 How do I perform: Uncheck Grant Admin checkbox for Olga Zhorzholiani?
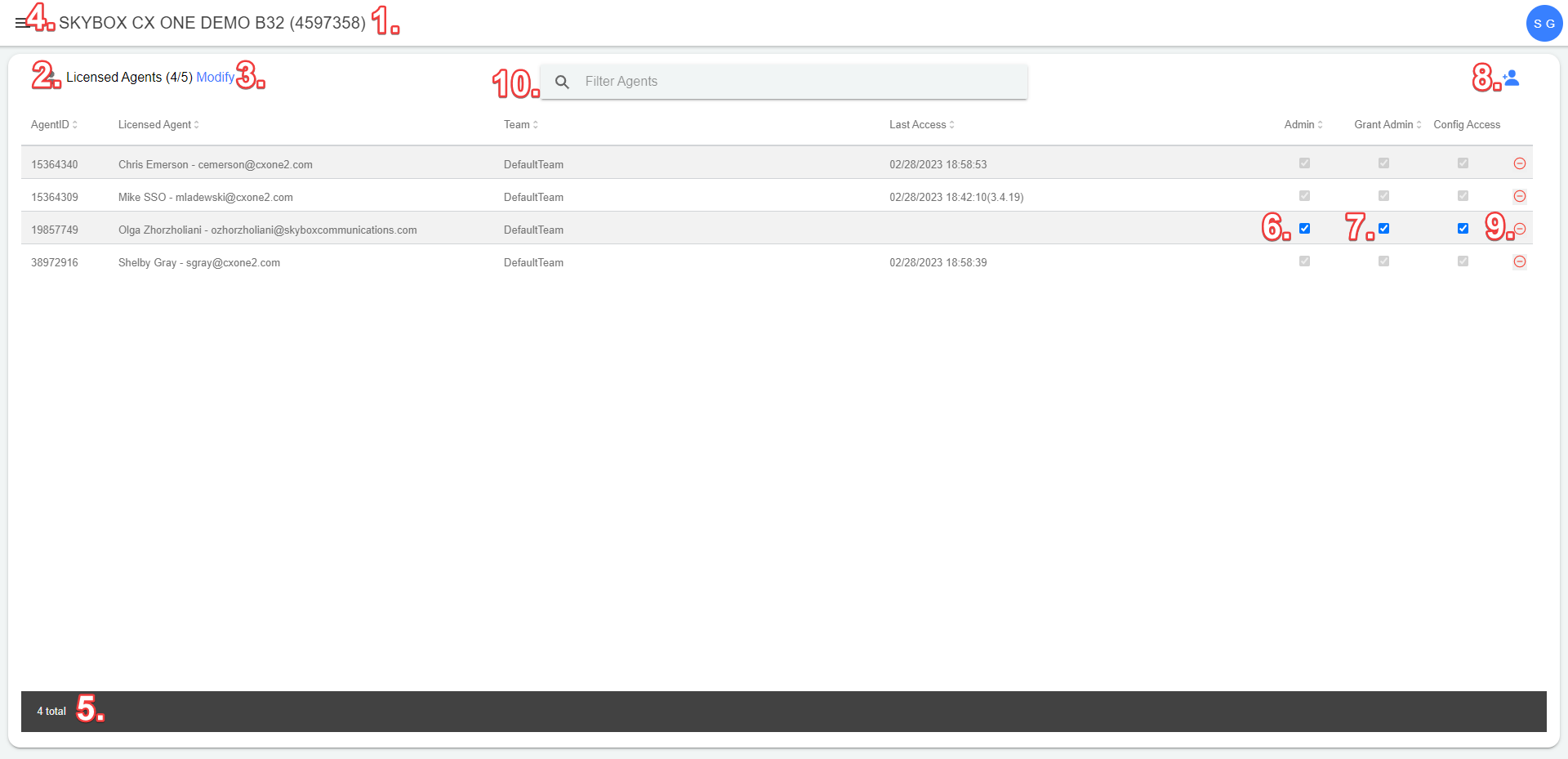pos(1383,229)
